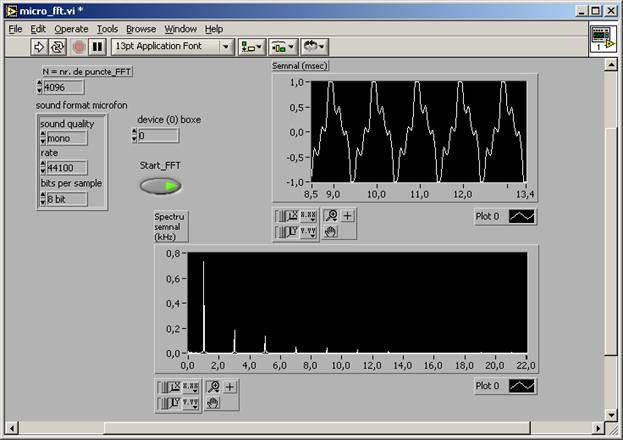Select zoom tool on Semnal graph palette
The width and height of the screenshot is (623, 440).
(x=330, y=215)
